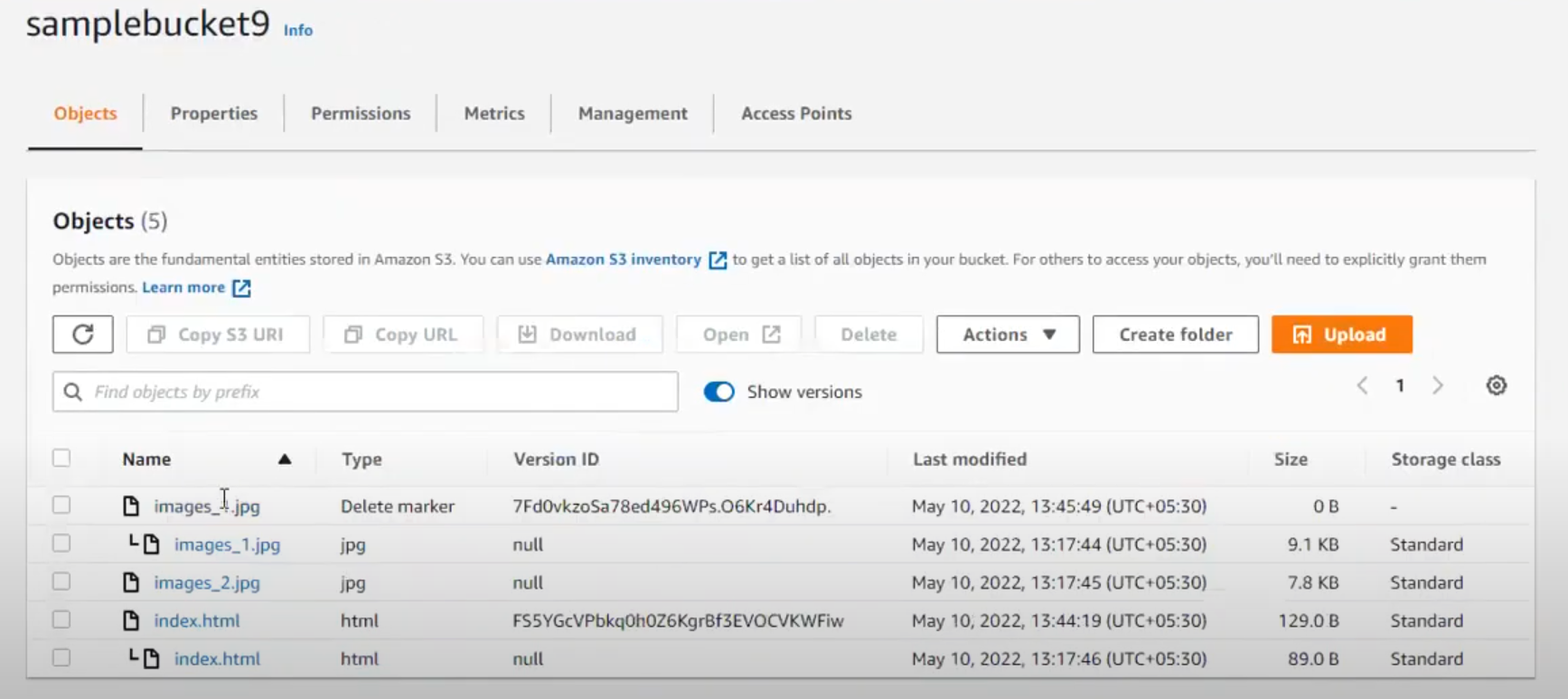Click page number 1 in pagination
Screen dimensions: 1568x699
pos(1400,385)
